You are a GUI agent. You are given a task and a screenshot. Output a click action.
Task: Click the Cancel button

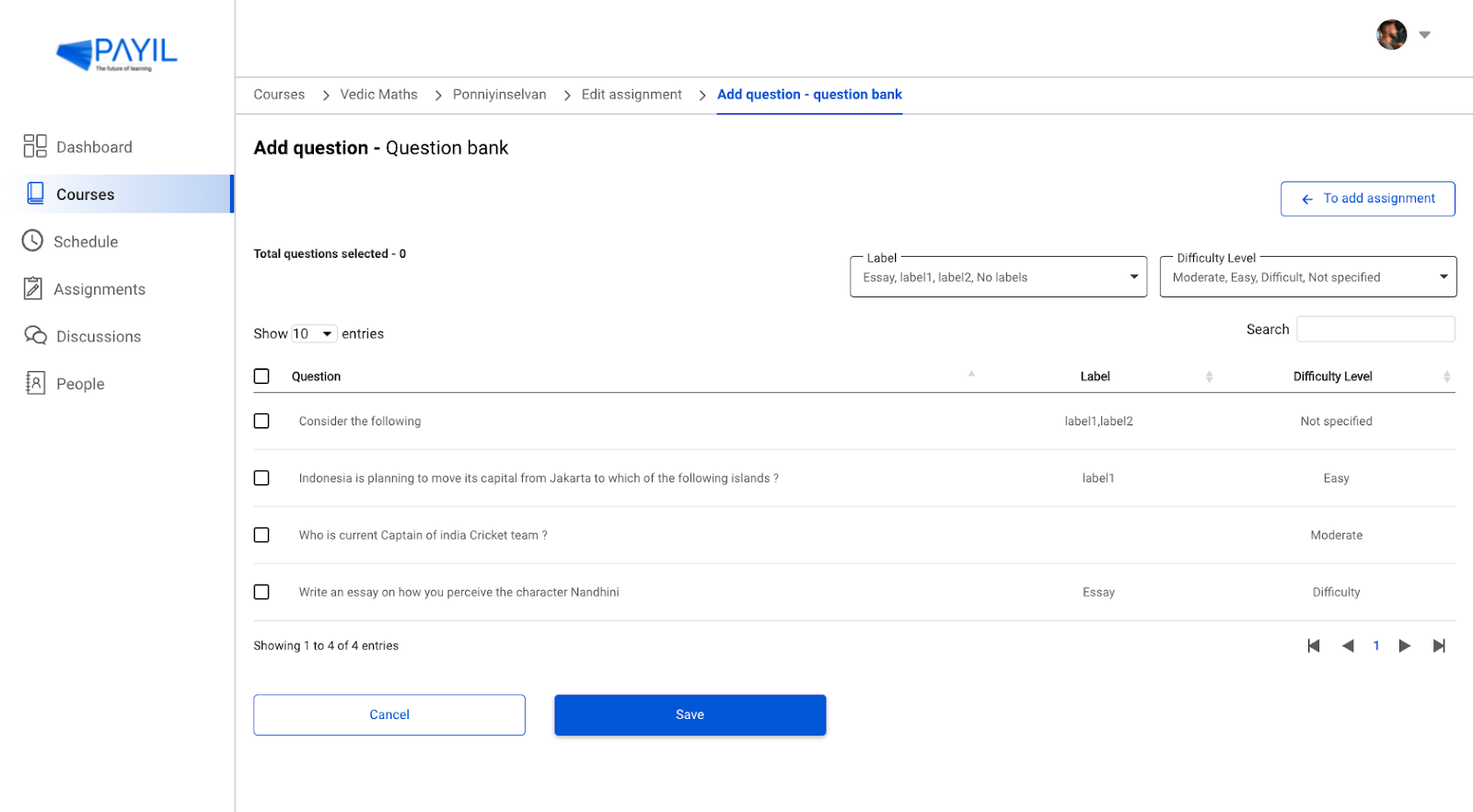(389, 714)
